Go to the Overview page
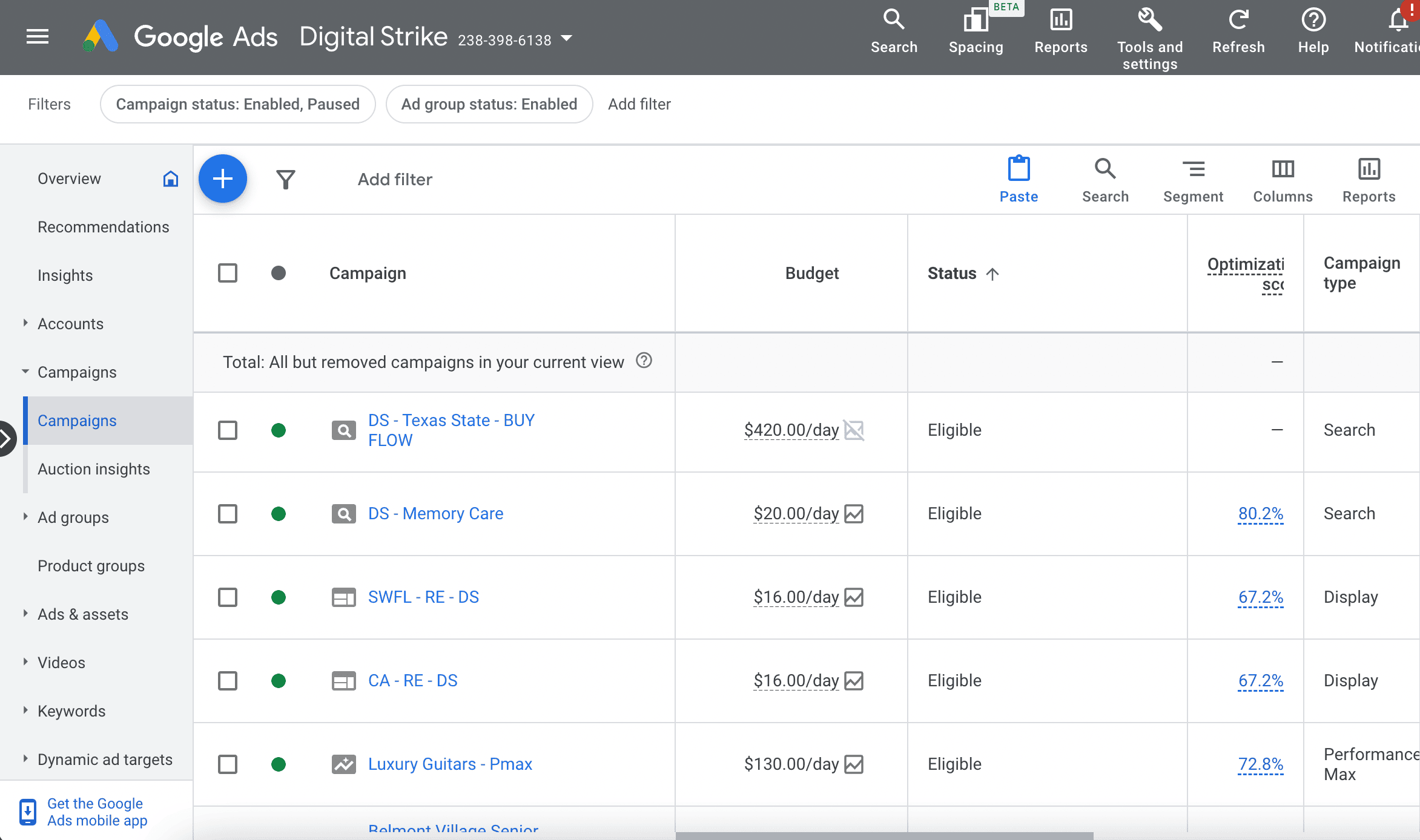The width and height of the screenshot is (1420, 840). click(x=69, y=179)
